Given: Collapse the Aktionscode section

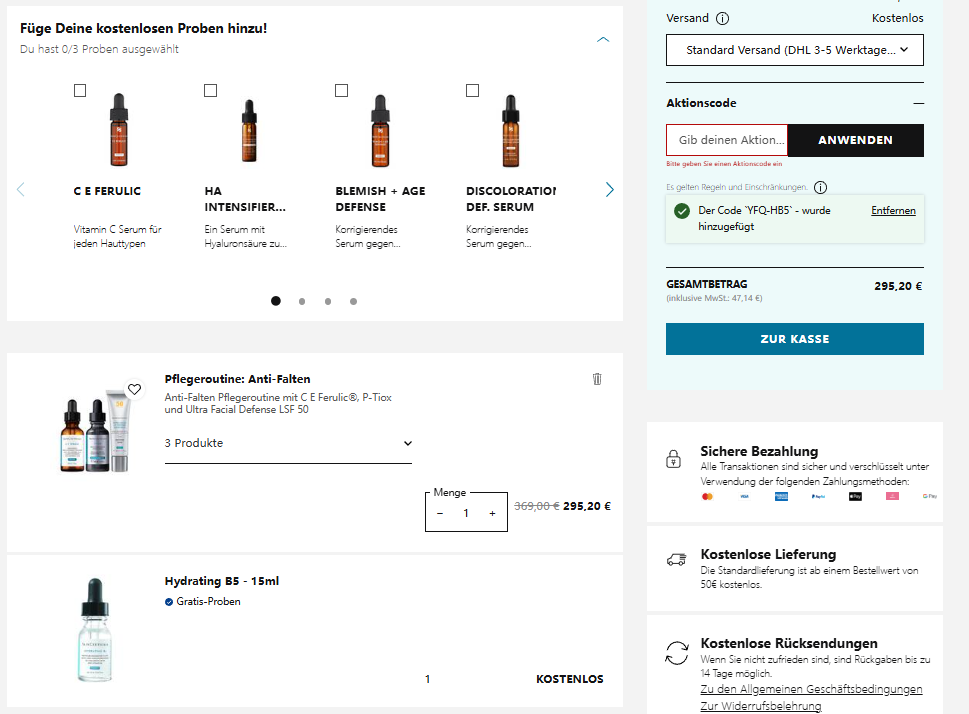Looking at the screenshot, I should [918, 103].
